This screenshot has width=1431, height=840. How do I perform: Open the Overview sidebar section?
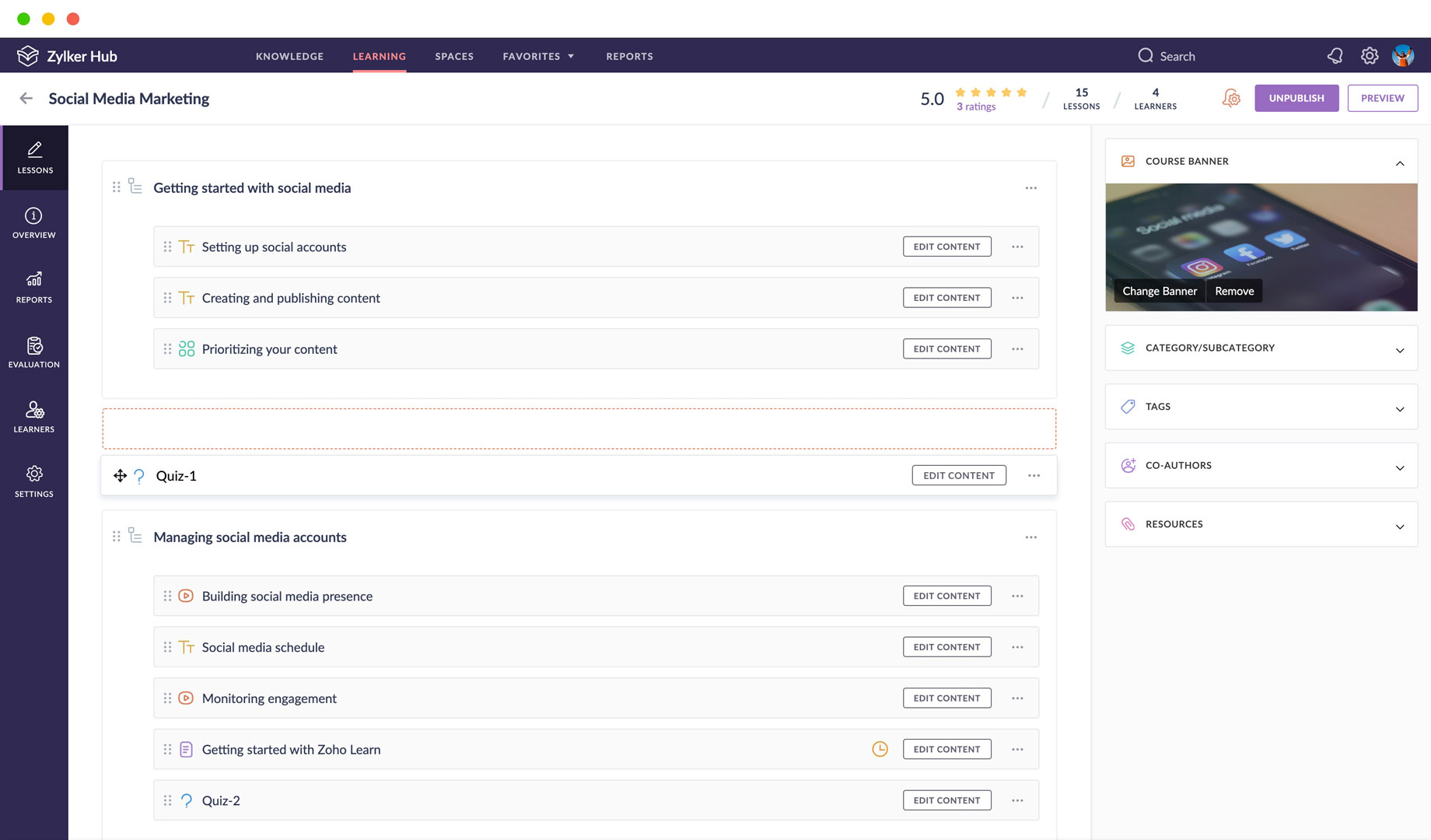click(33, 222)
